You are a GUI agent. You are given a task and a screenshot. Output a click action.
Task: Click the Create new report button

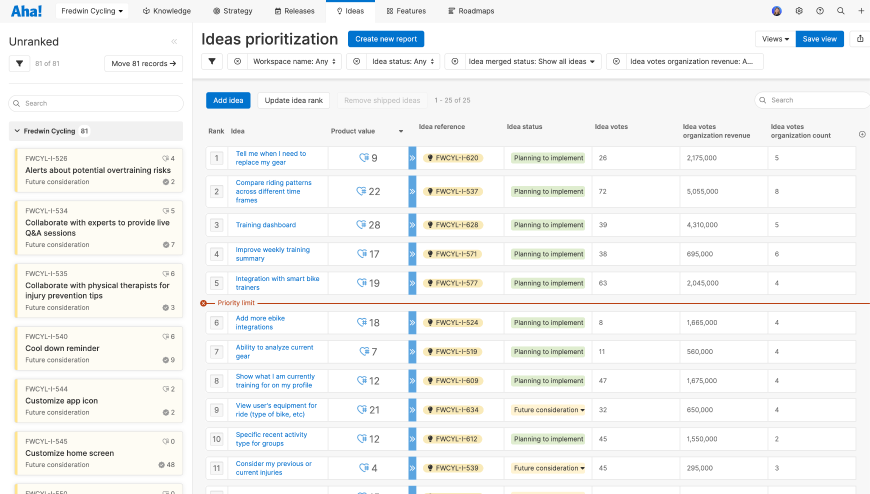[385, 39]
